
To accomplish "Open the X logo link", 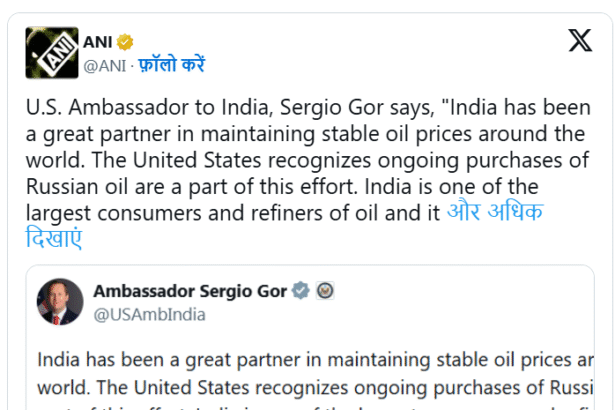I will click(579, 41).
